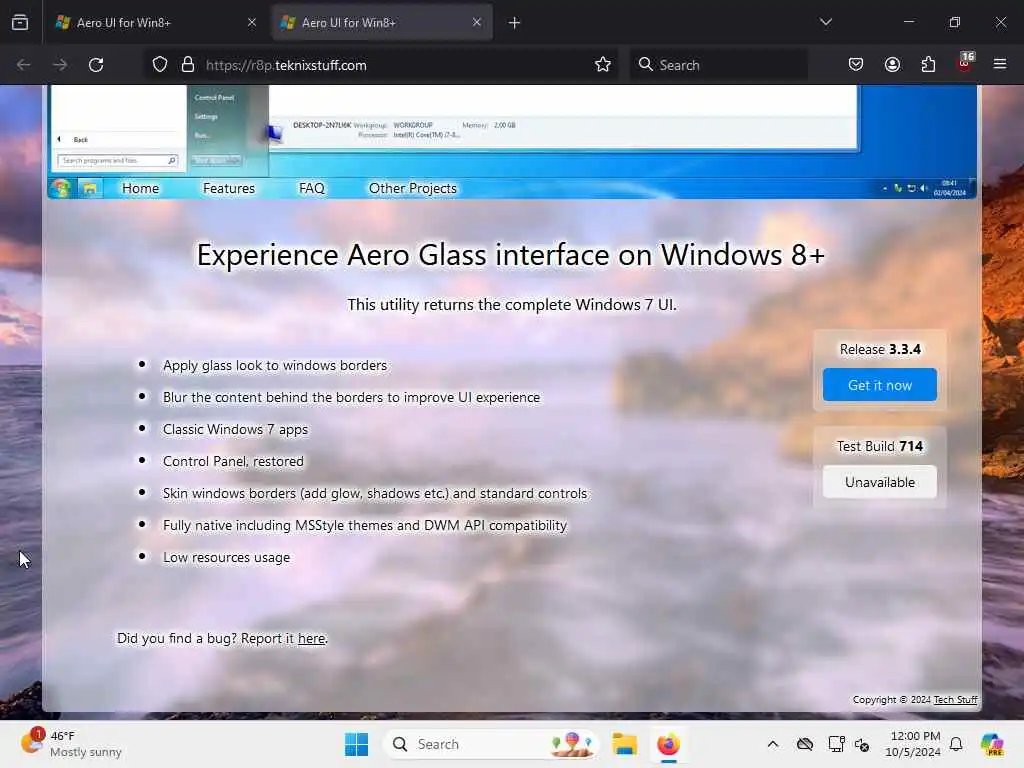Open the Features menu item

tap(229, 188)
